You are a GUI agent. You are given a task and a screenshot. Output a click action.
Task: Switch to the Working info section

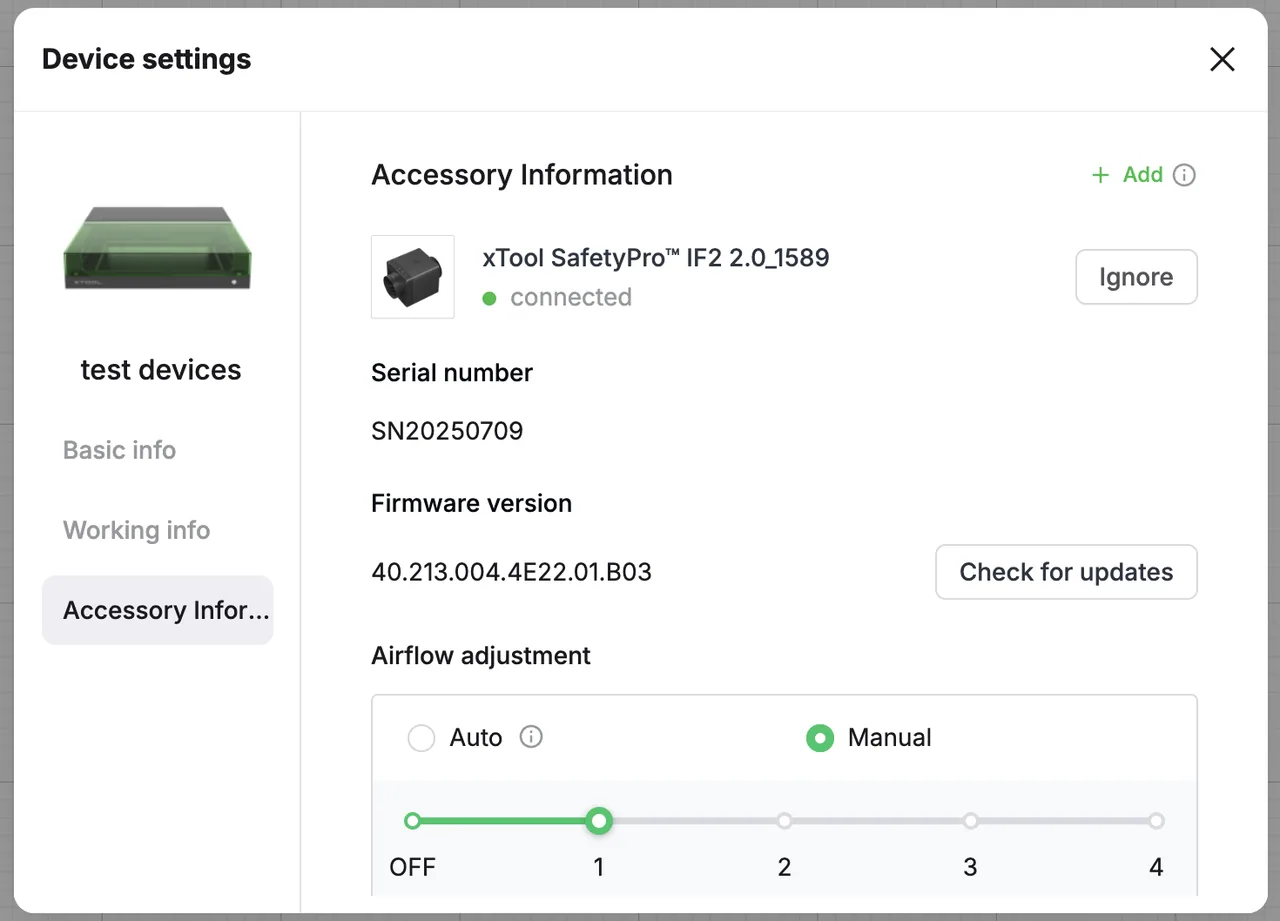[137, 530]
